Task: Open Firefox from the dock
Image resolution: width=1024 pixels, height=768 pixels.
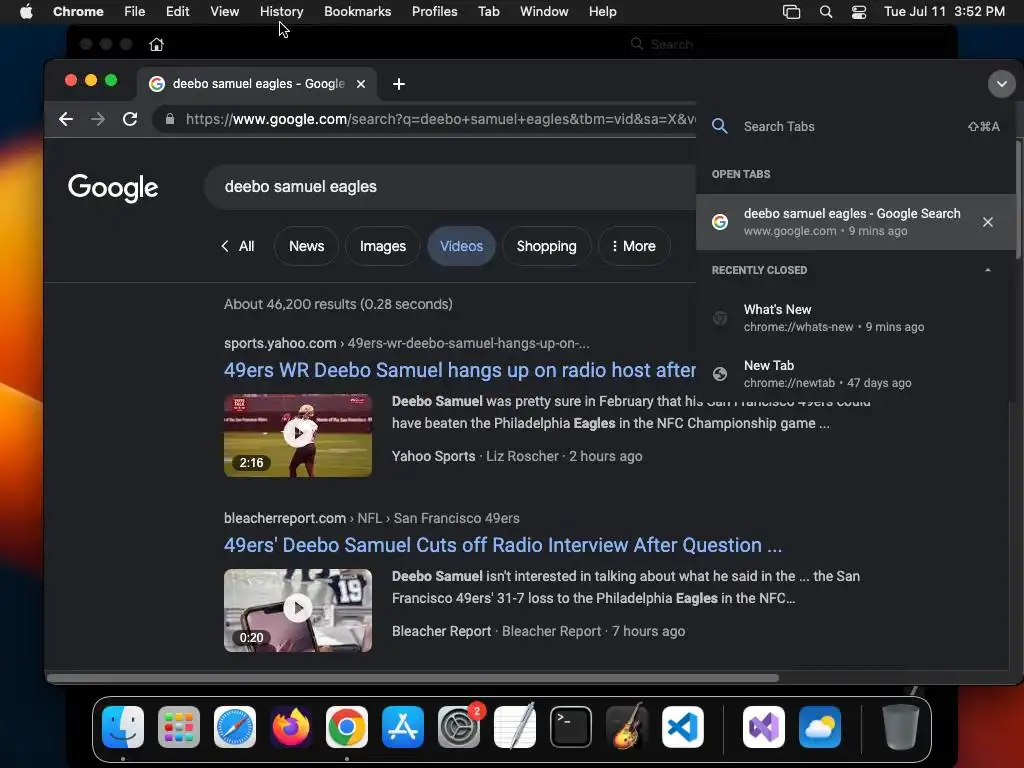Action: coord(291,727)
